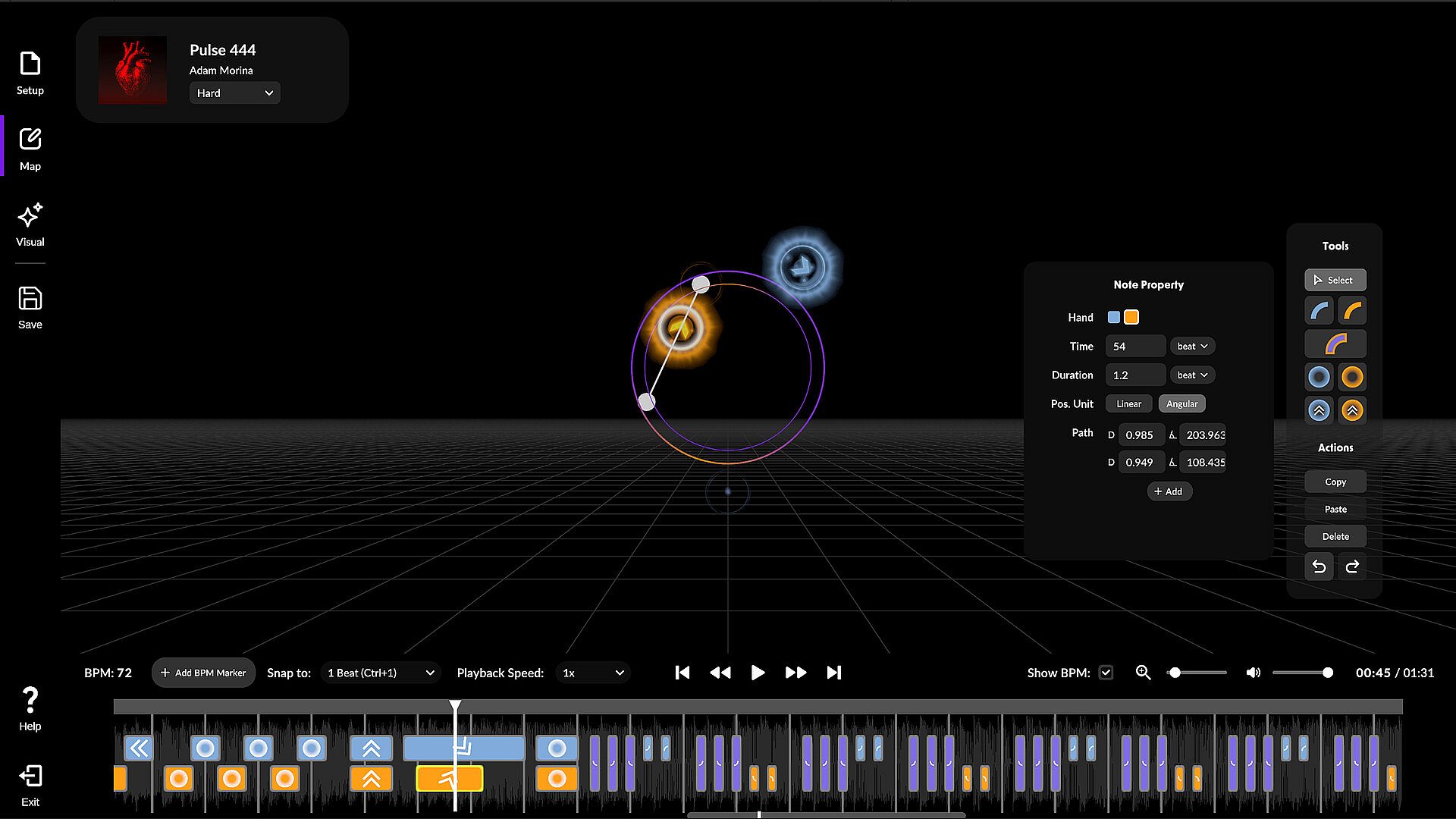
Task: Pick the dual-color purple arc tool
Action: click(x=1335, y=344)
